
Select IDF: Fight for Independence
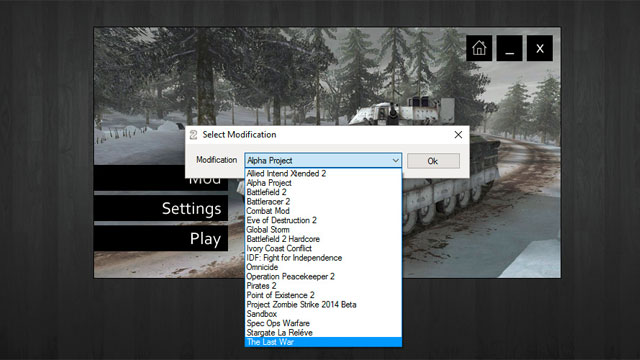[x=323, y=258]
